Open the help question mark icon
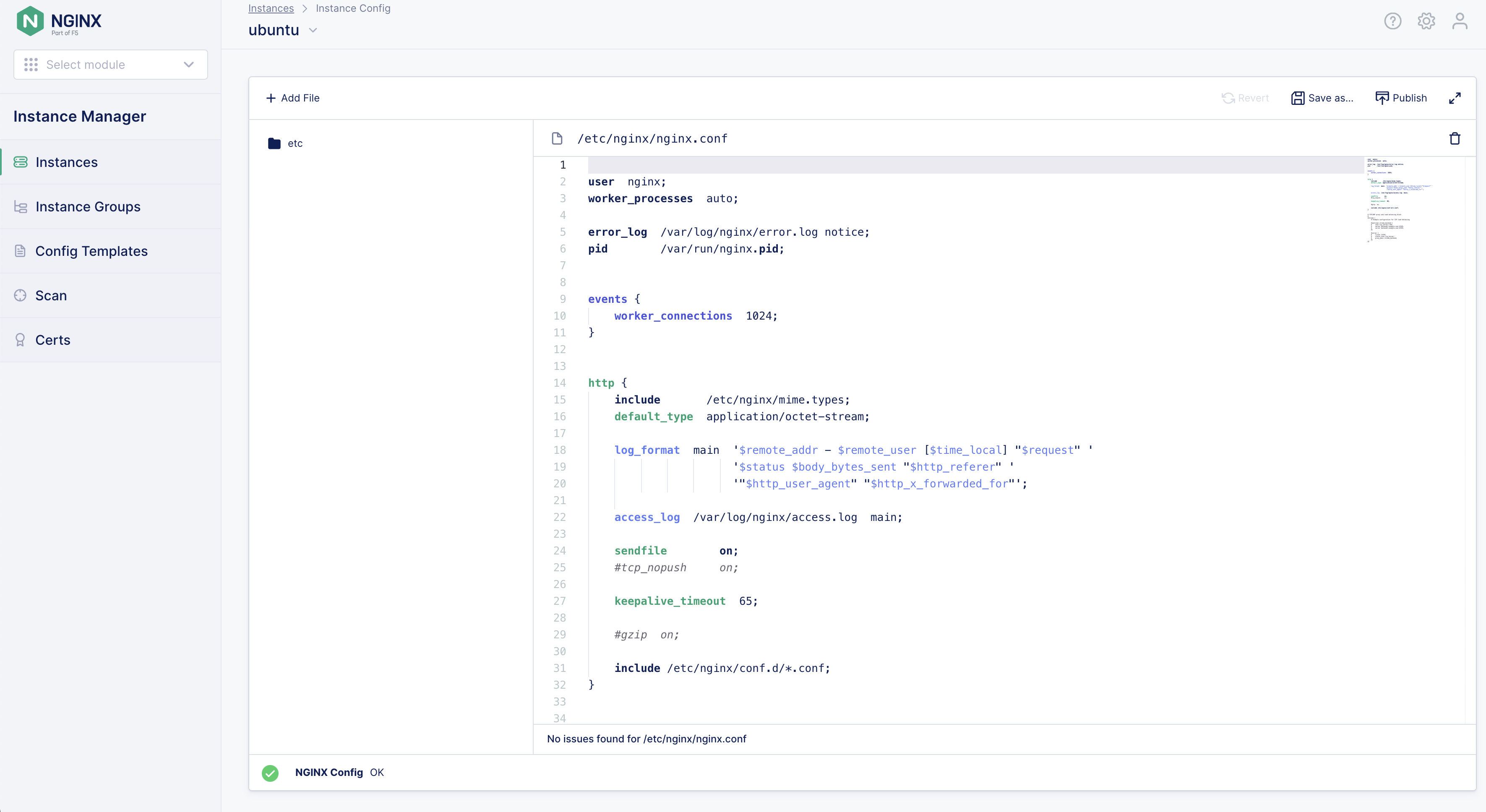 tap(1392, 21)
